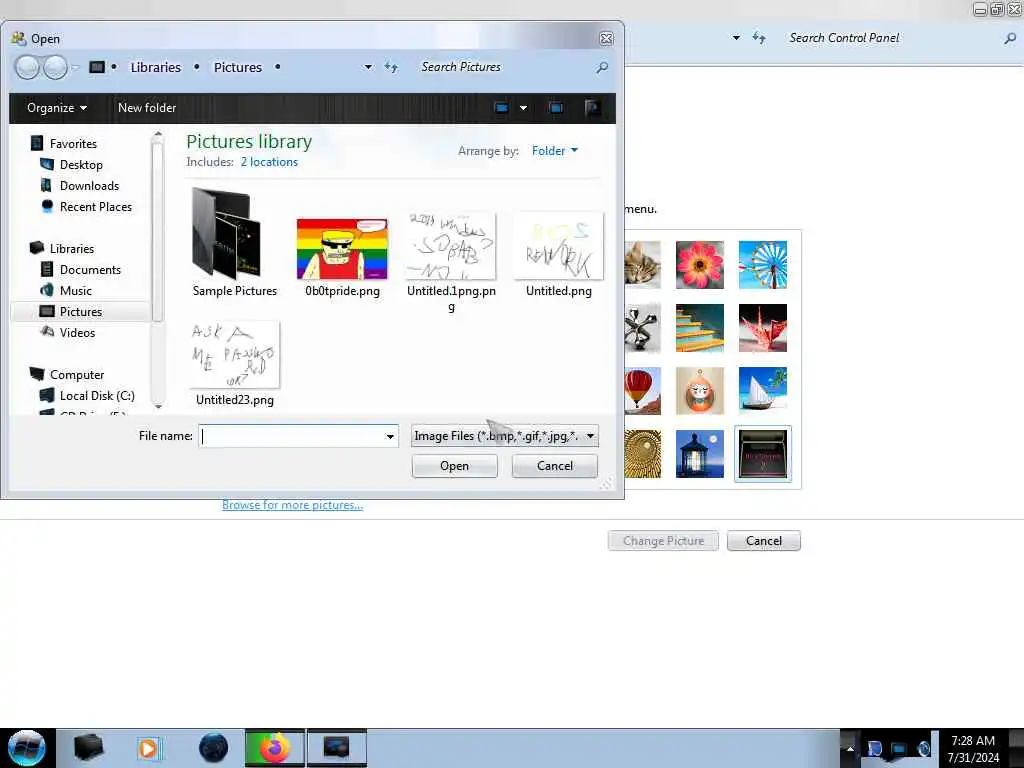The width and height of the screenshot is (1024, 768).
Task: Click New folder button
Action: pos(147,108)
